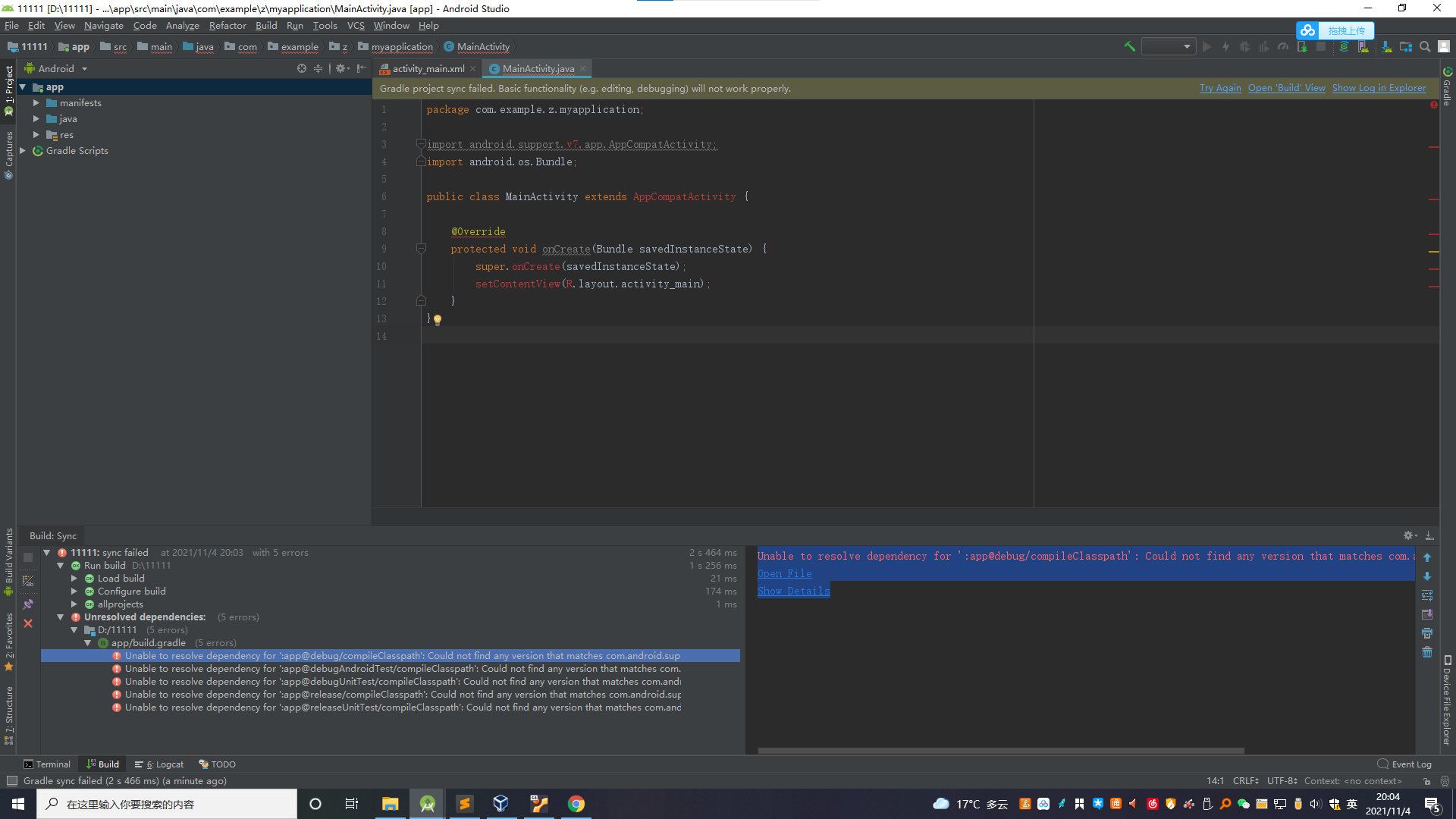Click the green Make Project hammer icon
This screenshot has height=819, width=1456.
click(1130, 47)
